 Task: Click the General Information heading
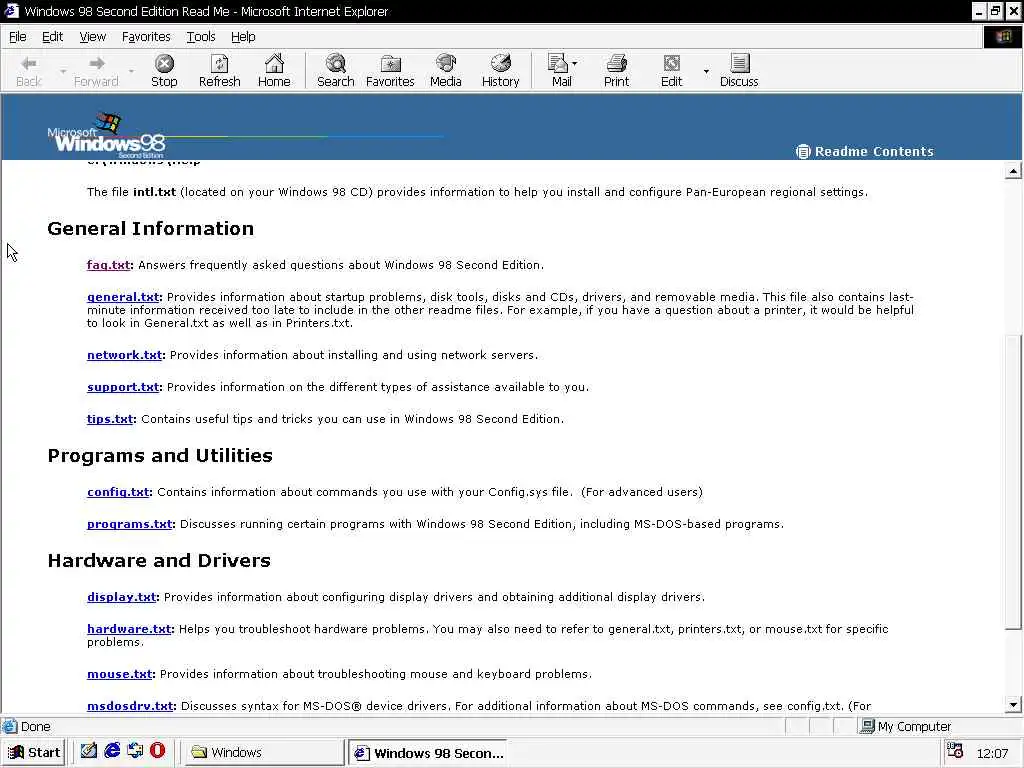[x=151, y=229]
